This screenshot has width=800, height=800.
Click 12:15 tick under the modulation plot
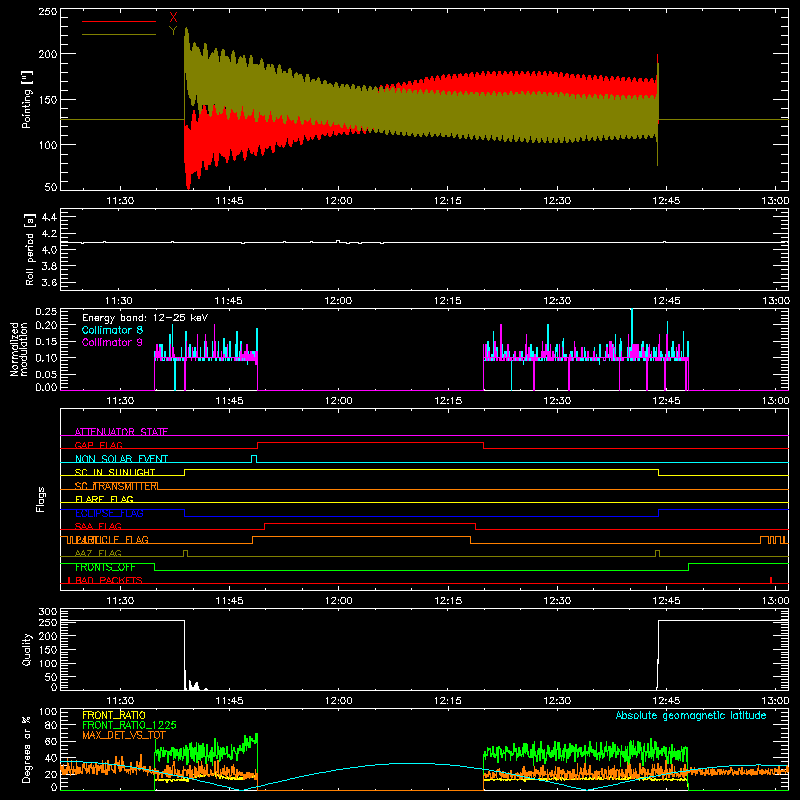[x=448, y=401]
